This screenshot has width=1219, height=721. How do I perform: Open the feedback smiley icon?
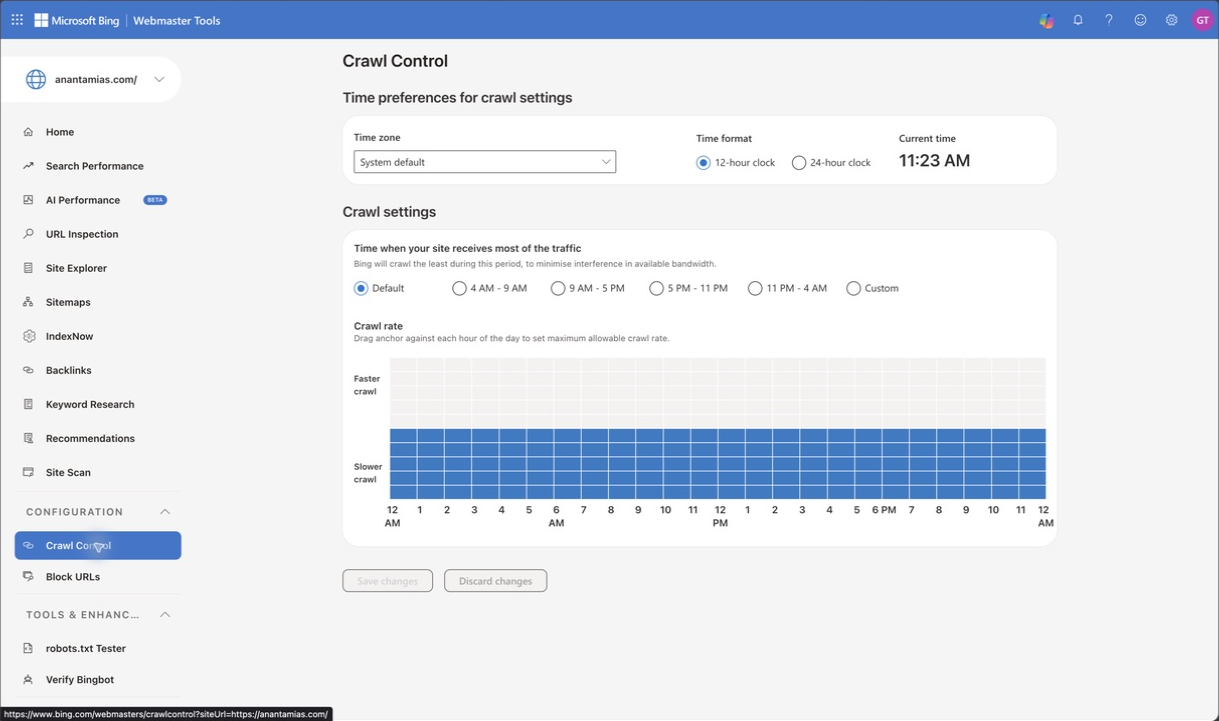pyautogui.click(x=1140, y=20)
